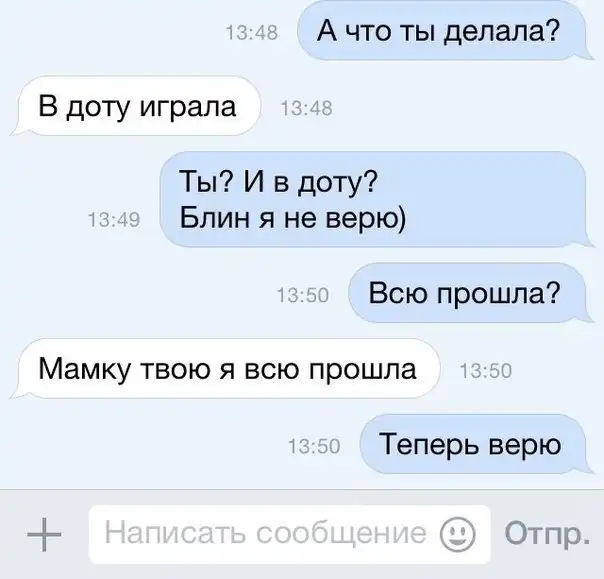The image size is (604, 579).
Task: Tap 13:48 timestamp beside А что ты делала?
Action: 252,32
